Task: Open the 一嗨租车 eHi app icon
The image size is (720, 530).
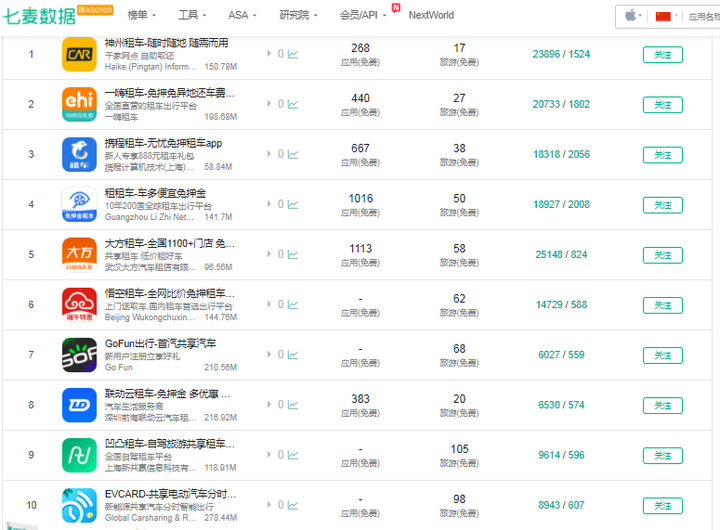Action: (79, 104)
